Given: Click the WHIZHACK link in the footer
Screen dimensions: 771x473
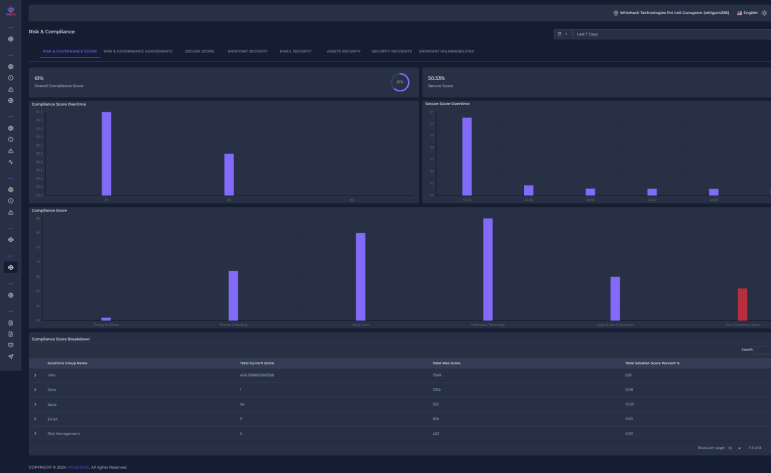Looking at the screenshot, I should 78,467.
